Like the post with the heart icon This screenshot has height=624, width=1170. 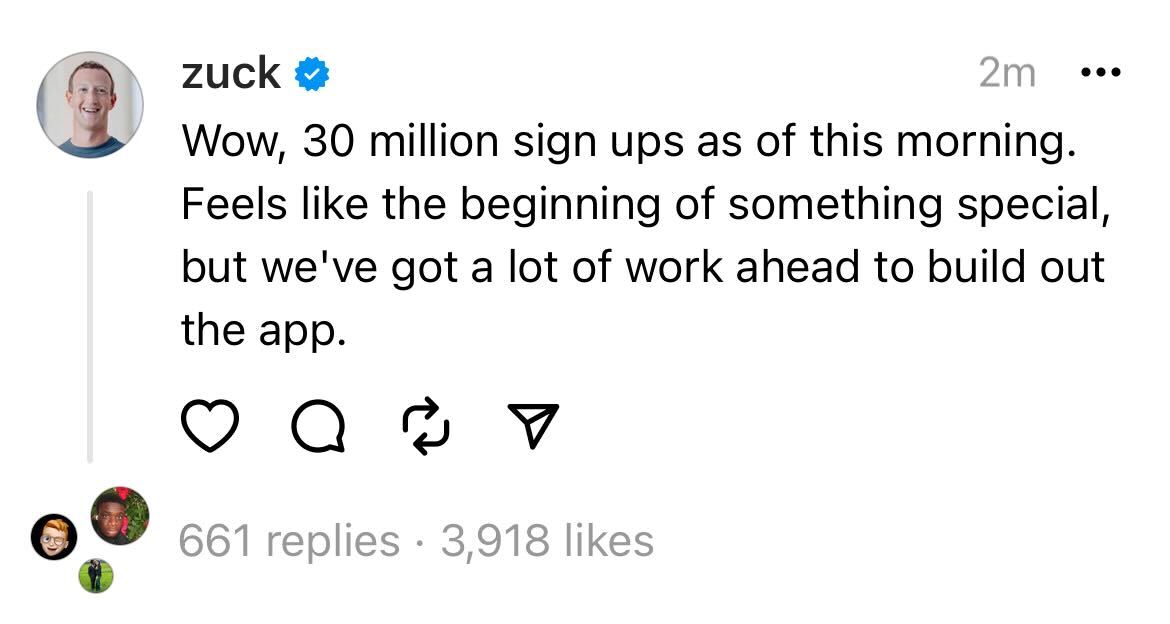[210, 425]
